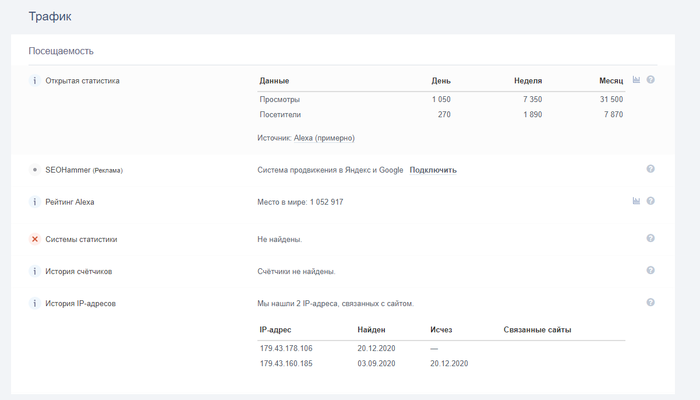Click the info icon beside Открытая статистика
700x400 pixels.
point(35,80)
